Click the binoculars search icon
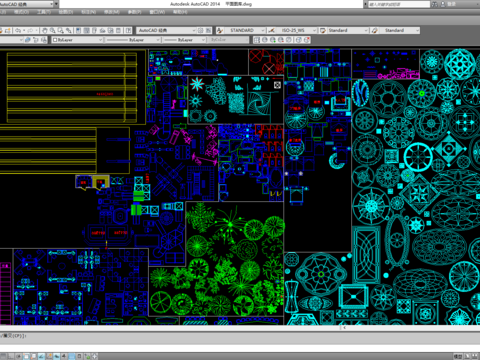This screenshot has height=360, width=480. [434, 4]
